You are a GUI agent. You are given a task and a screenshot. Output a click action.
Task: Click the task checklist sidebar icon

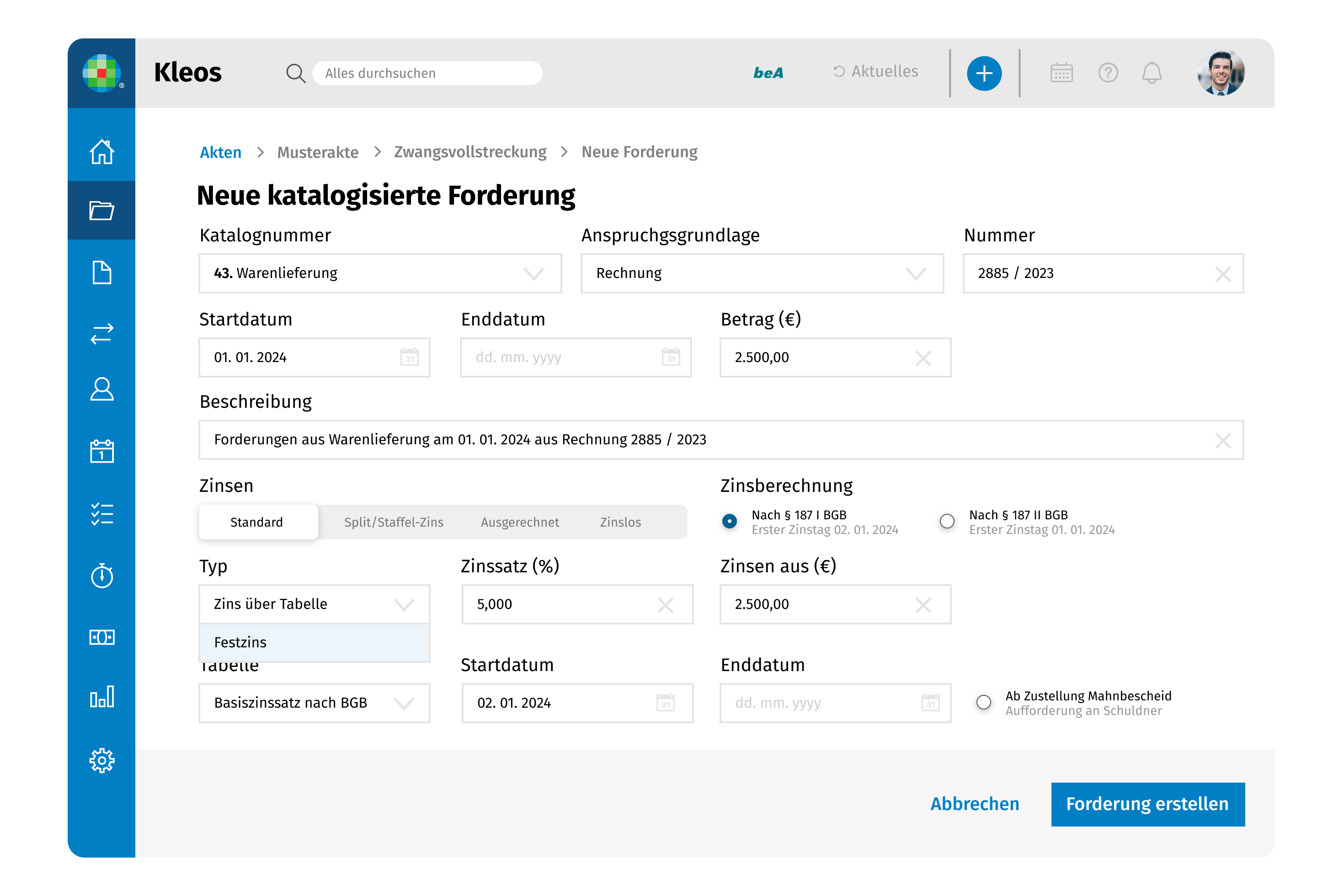coord(101,514)
